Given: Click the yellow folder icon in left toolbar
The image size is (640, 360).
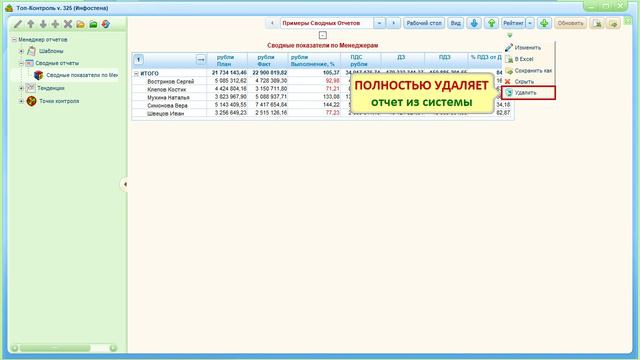Looking at the screenshot, I should point(80,24).
